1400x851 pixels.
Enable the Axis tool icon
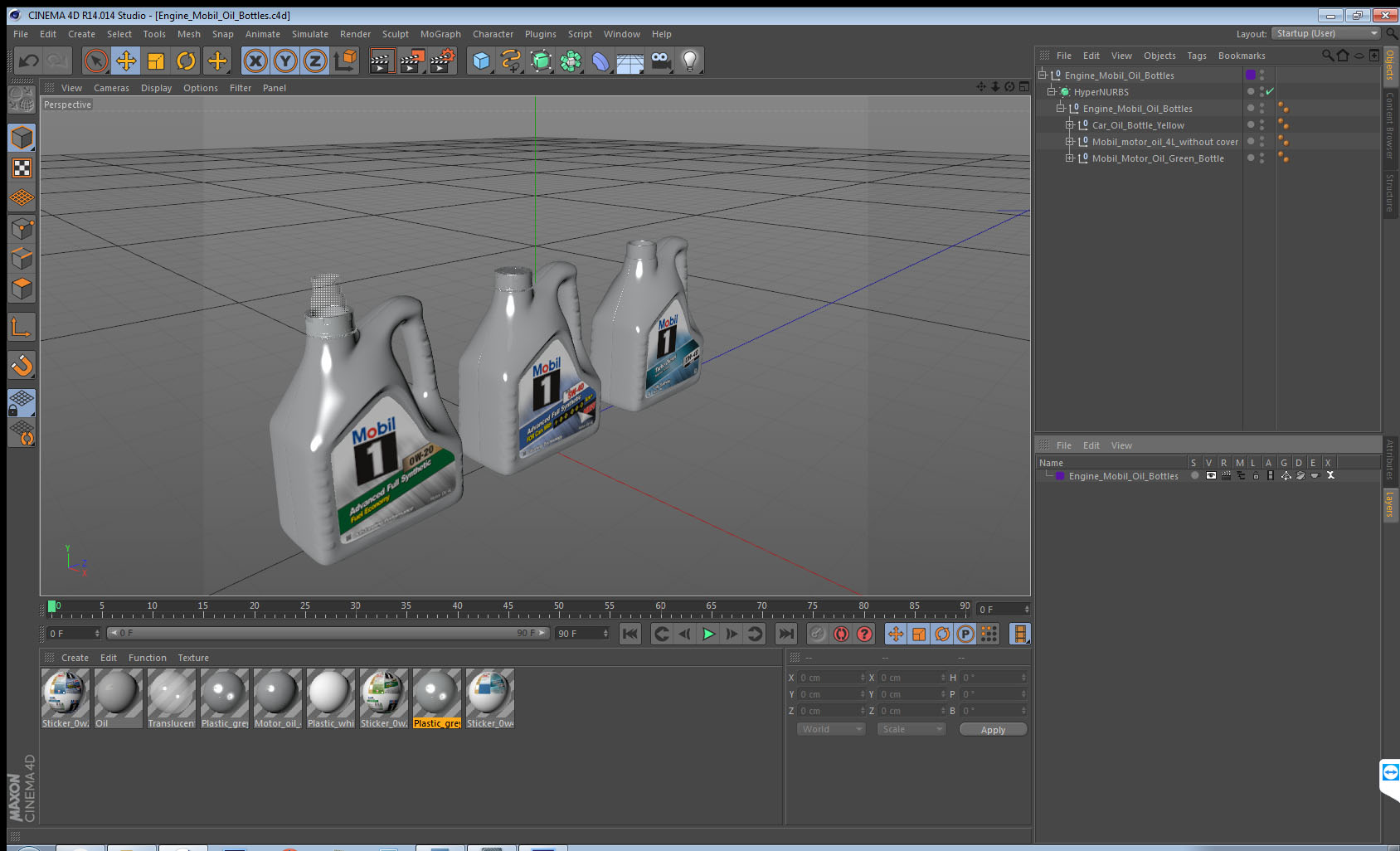tap(22, 328)
